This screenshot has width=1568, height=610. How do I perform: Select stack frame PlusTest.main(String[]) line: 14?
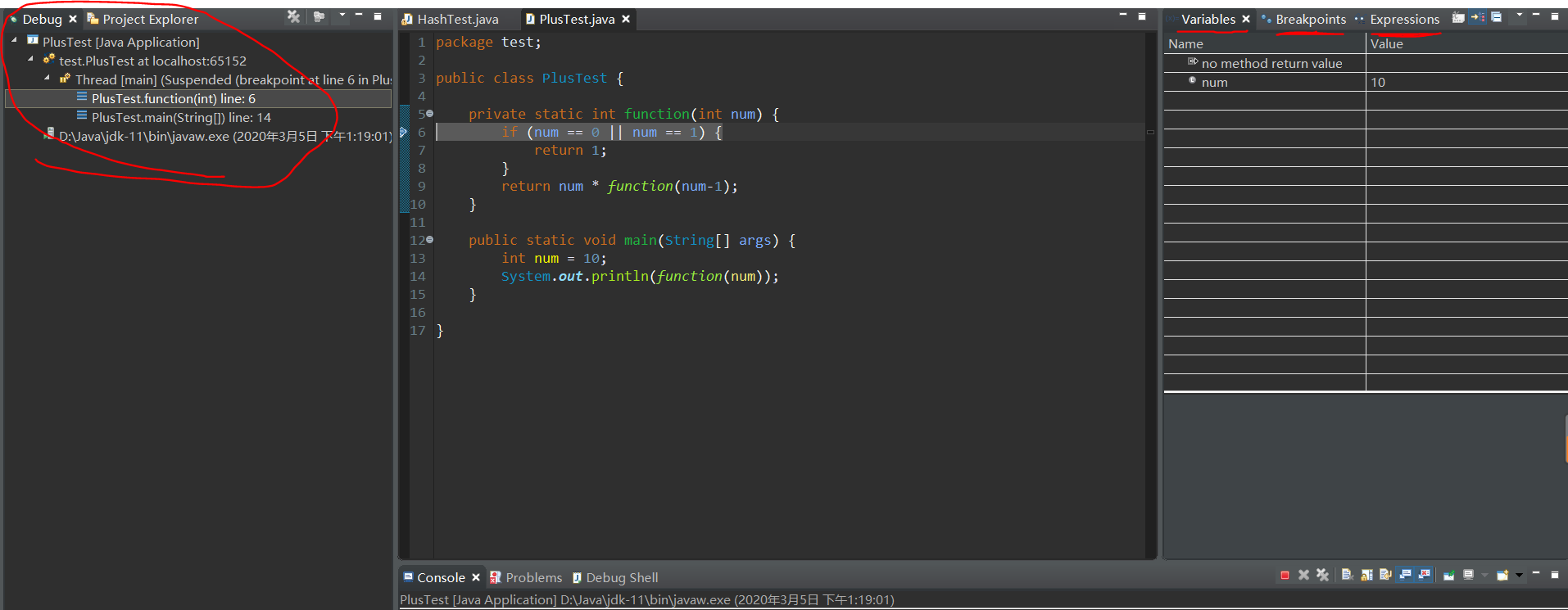pyautogui.click(x=181, y=117)
